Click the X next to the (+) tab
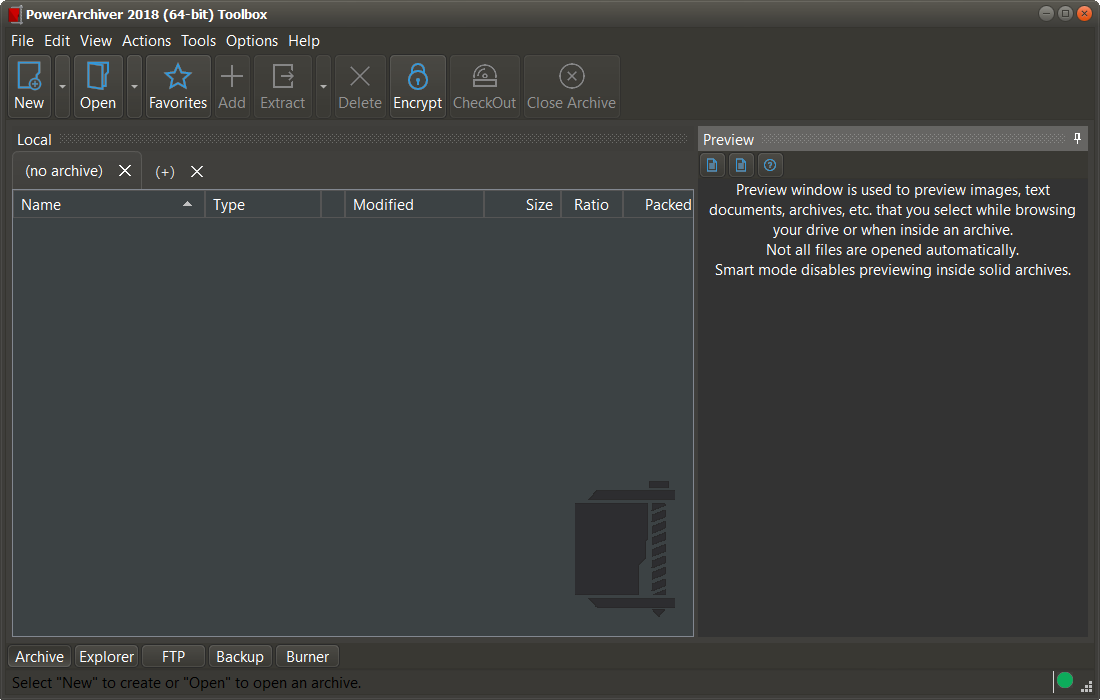The image size is (1100, 700). (197, 172)
